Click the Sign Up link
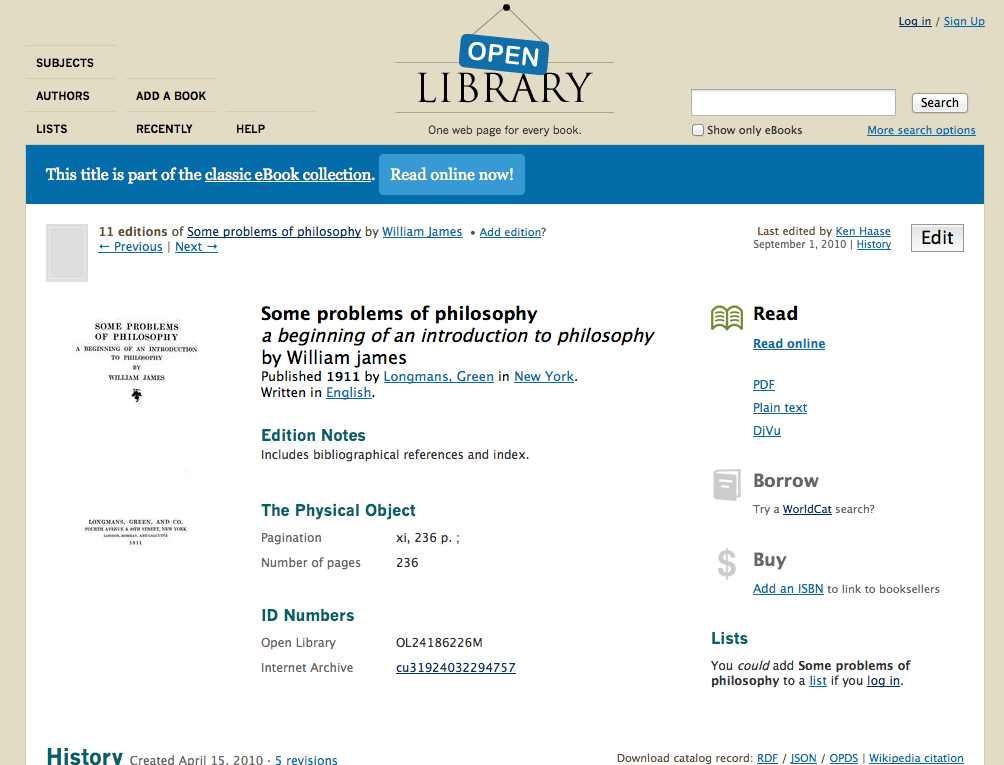The image size is (1004, 765). 964,21
